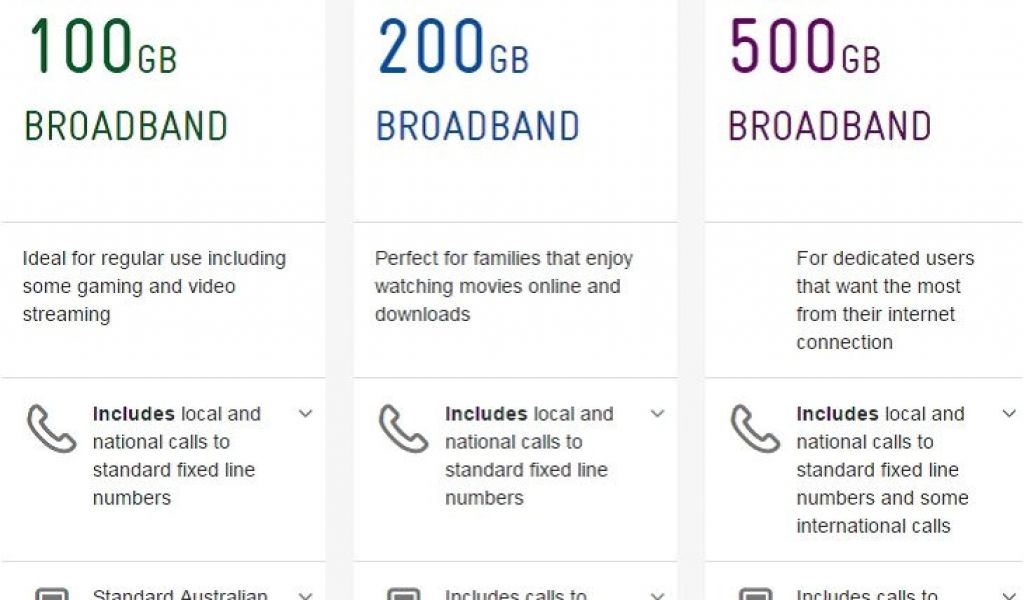1024x600 pixels.
Task: Click the "Ideal for regular use" description
Action: [154, 286]
